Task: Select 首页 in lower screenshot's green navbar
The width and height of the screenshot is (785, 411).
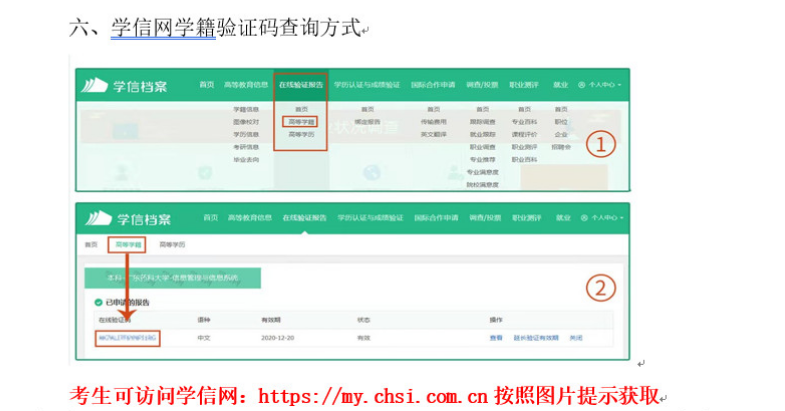Action: coord(211,218)
